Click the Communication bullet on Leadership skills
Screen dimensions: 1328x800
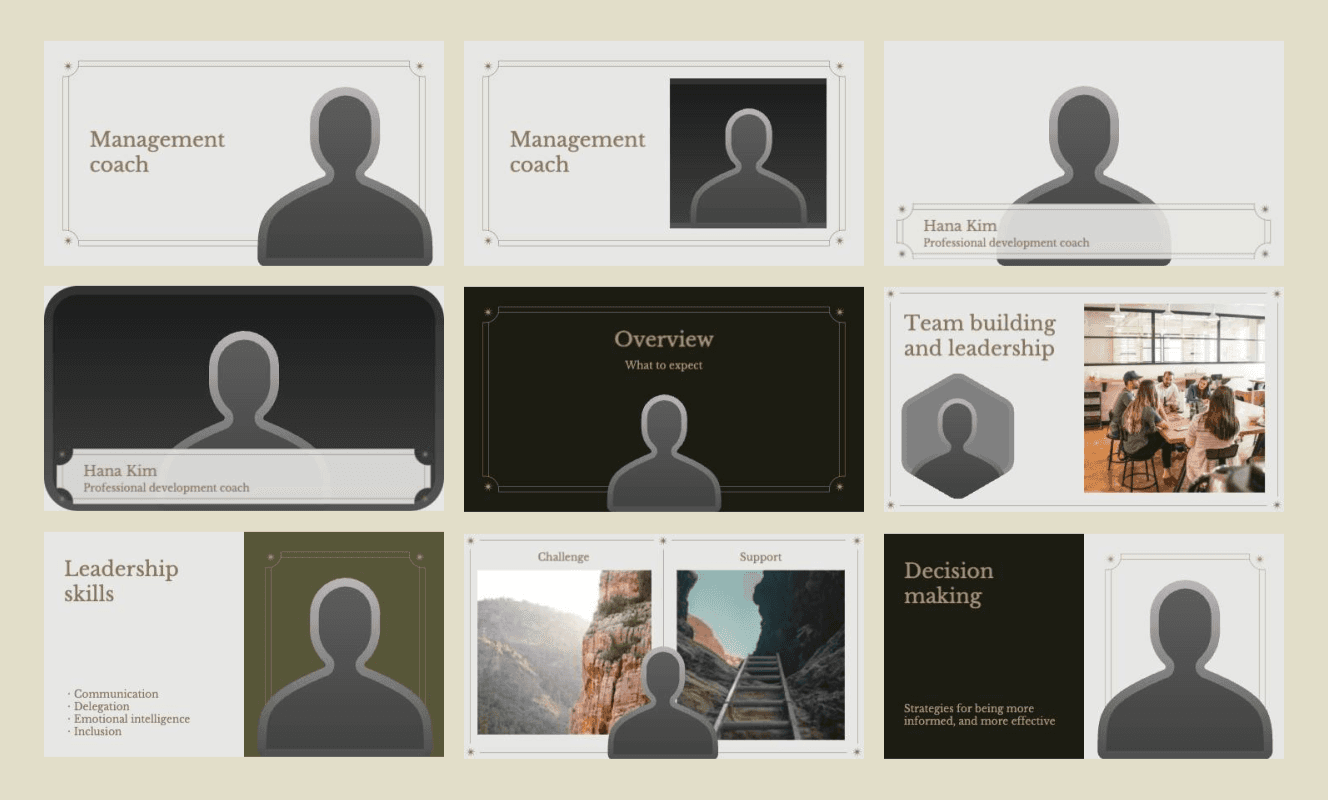tap(115, 693)
